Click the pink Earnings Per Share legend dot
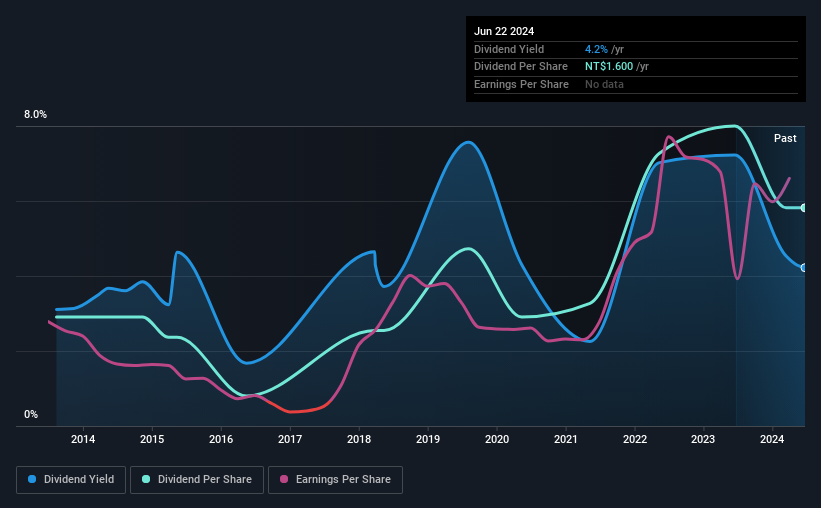This screenshot has width=821, height=508. tap(284, 479)
